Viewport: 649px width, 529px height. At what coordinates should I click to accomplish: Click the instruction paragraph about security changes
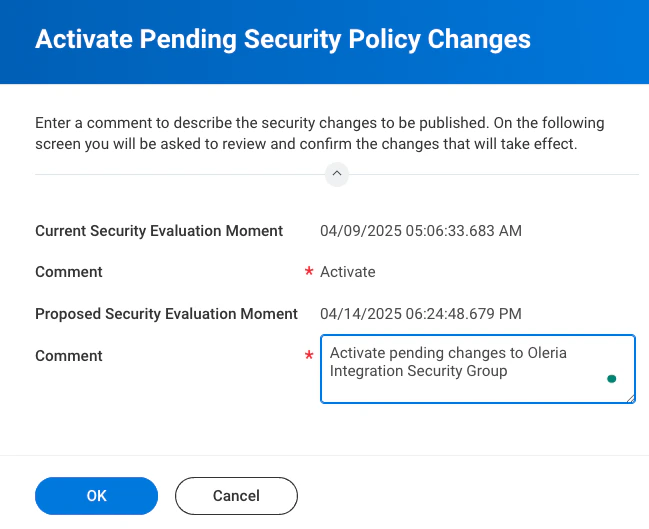[x=320, y=133]
